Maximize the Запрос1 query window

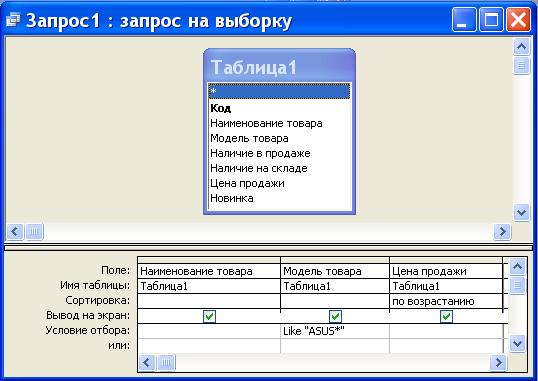[491, 20]
